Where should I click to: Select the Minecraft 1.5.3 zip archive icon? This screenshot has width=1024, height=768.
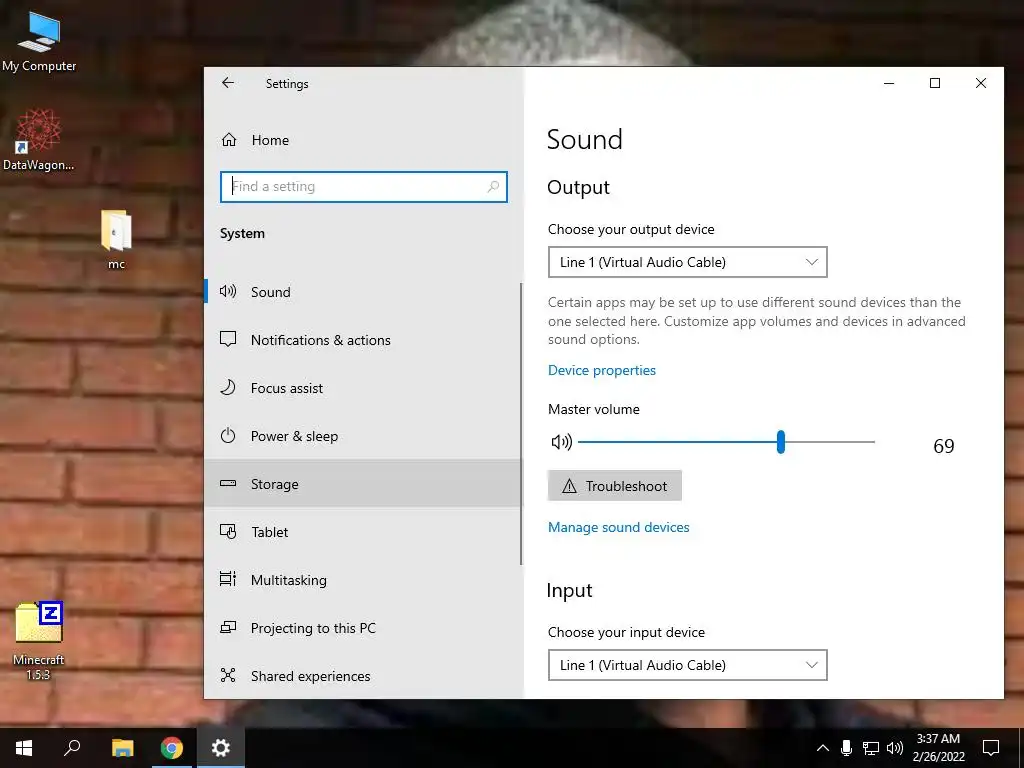39,640
